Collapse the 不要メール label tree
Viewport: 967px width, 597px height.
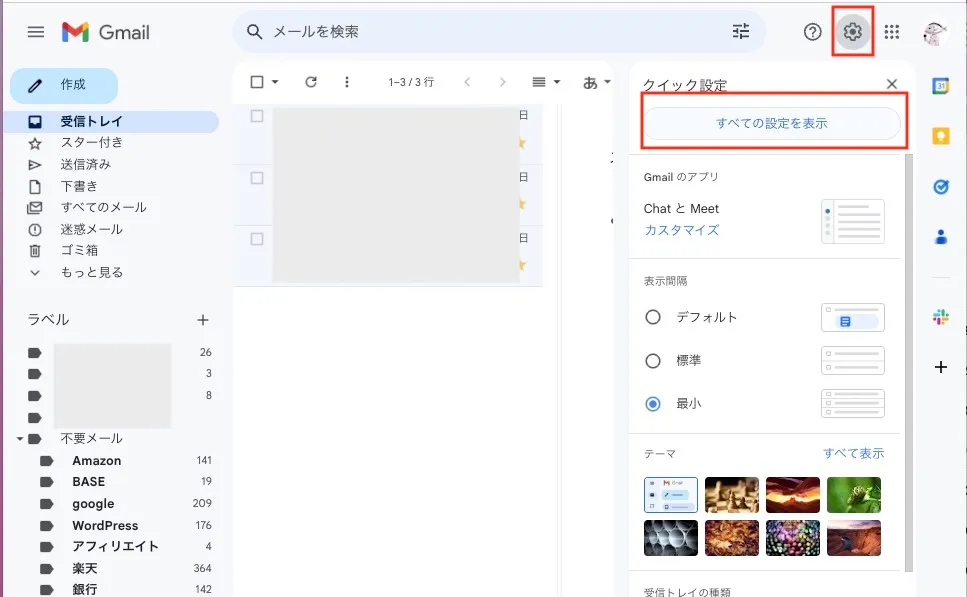(20, 438)
